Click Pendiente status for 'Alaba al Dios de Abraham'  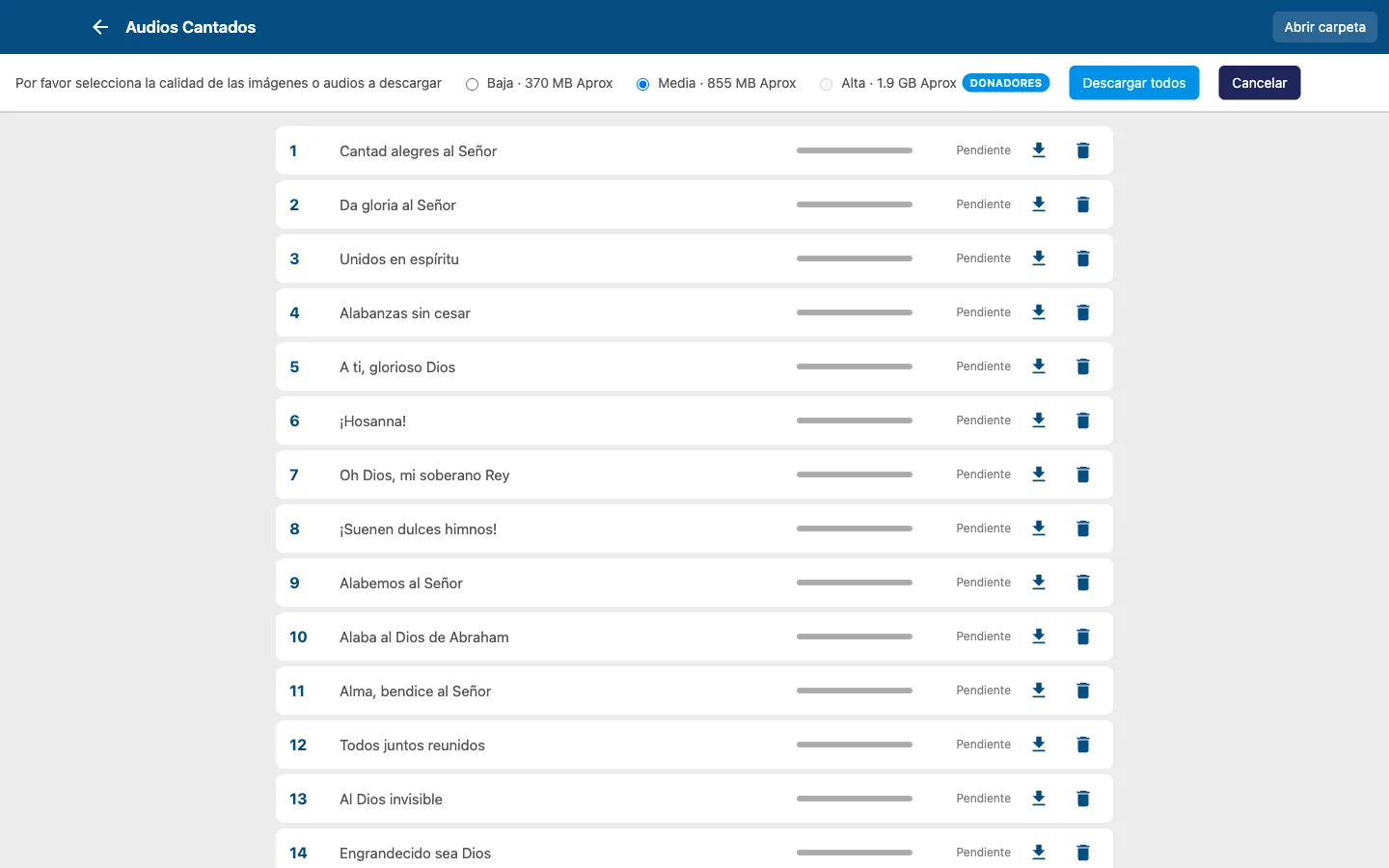point(984,637)
